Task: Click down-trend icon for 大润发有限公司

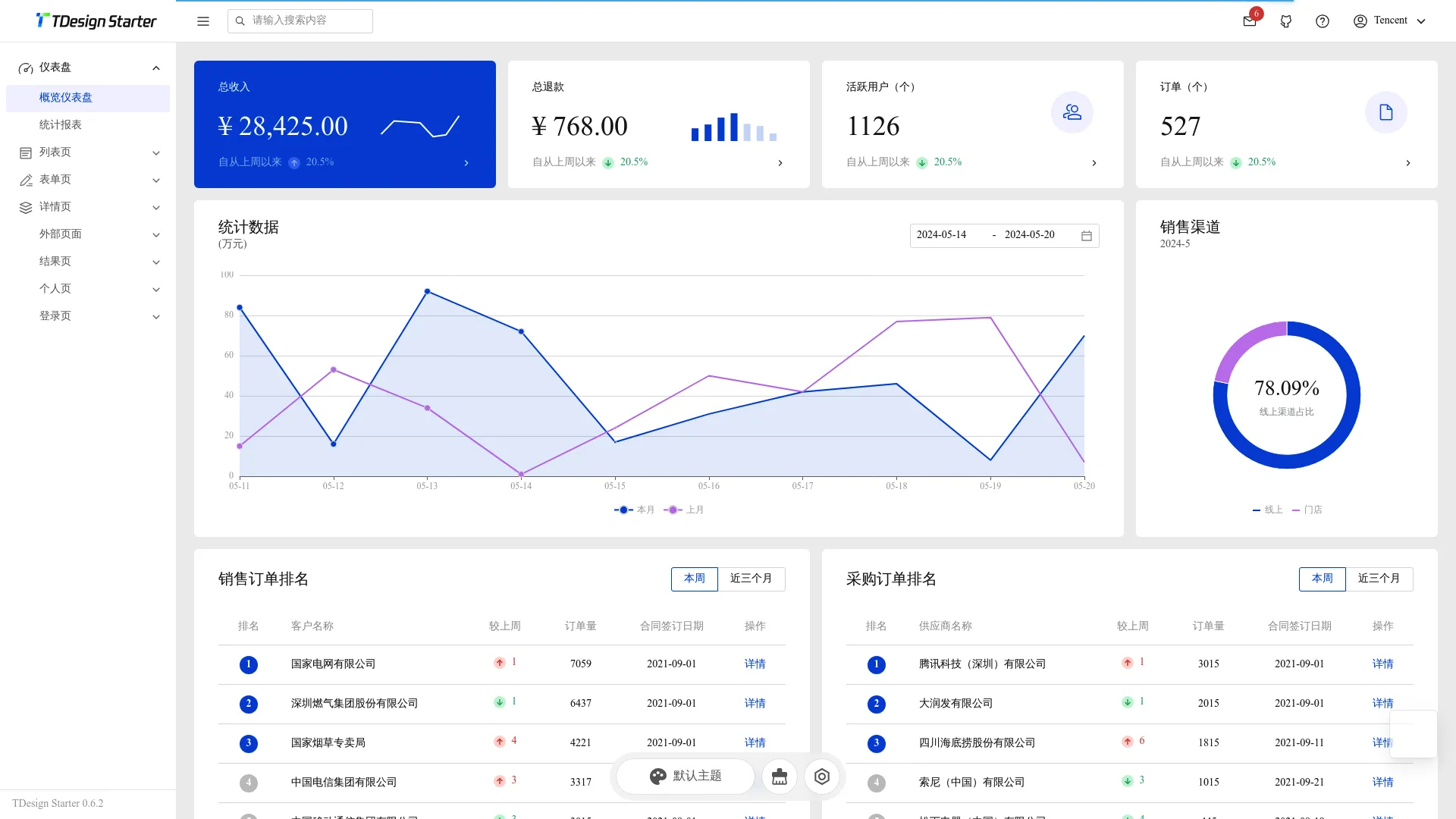Action: 1128,702
